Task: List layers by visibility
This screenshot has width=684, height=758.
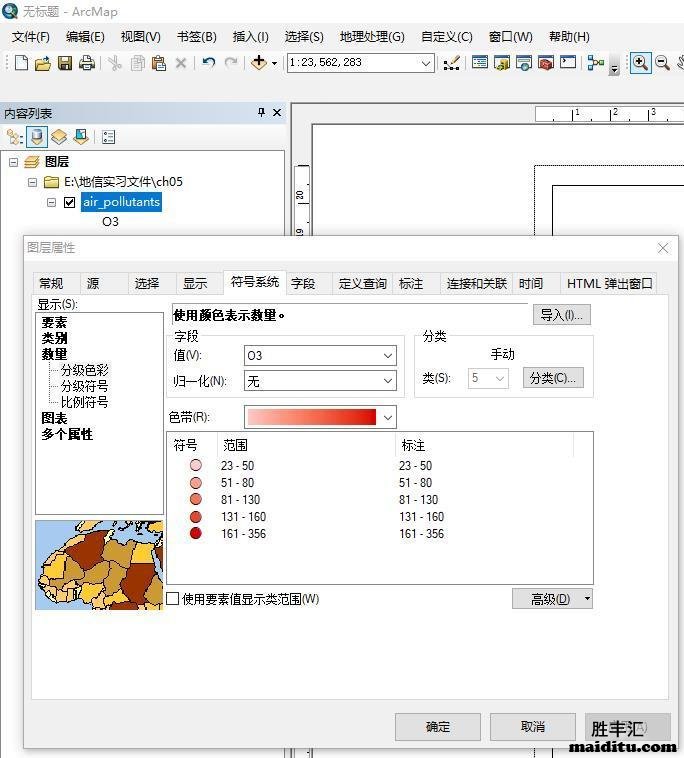Action: pos(59,137)
